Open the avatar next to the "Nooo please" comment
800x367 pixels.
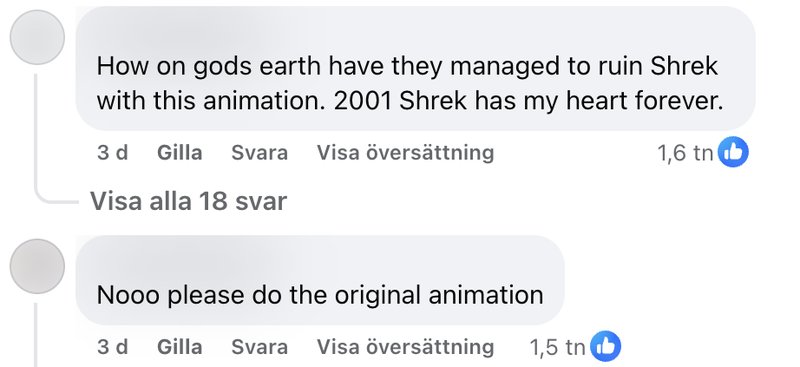point(37,266)
